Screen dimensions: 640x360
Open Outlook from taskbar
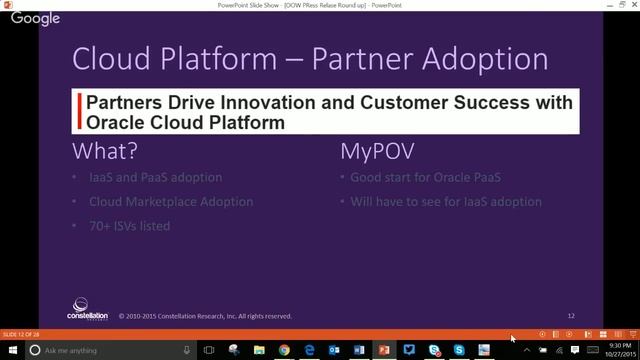(334, 350)
